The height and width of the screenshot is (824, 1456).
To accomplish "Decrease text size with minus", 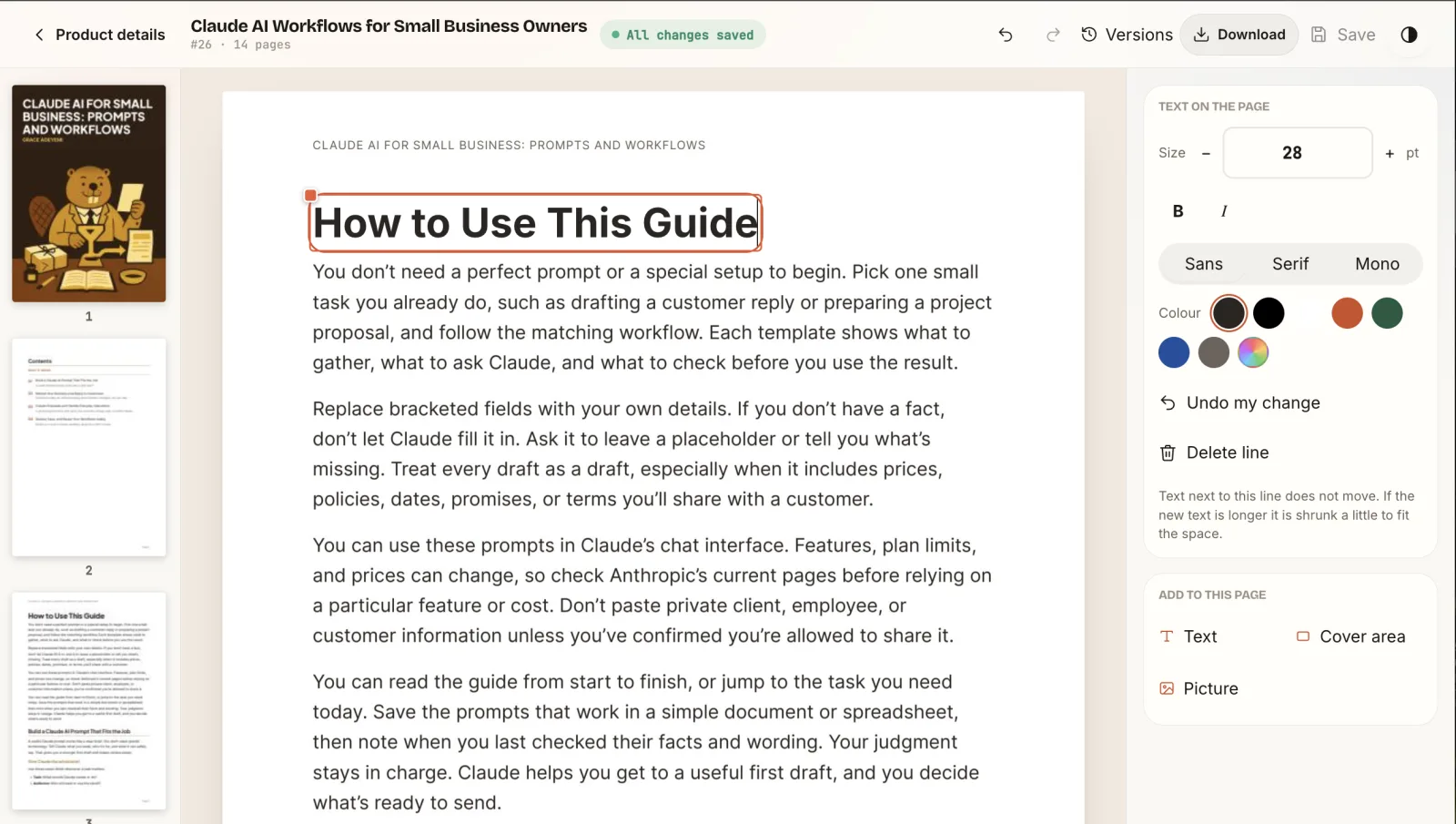I will (x=1206, y=153).
